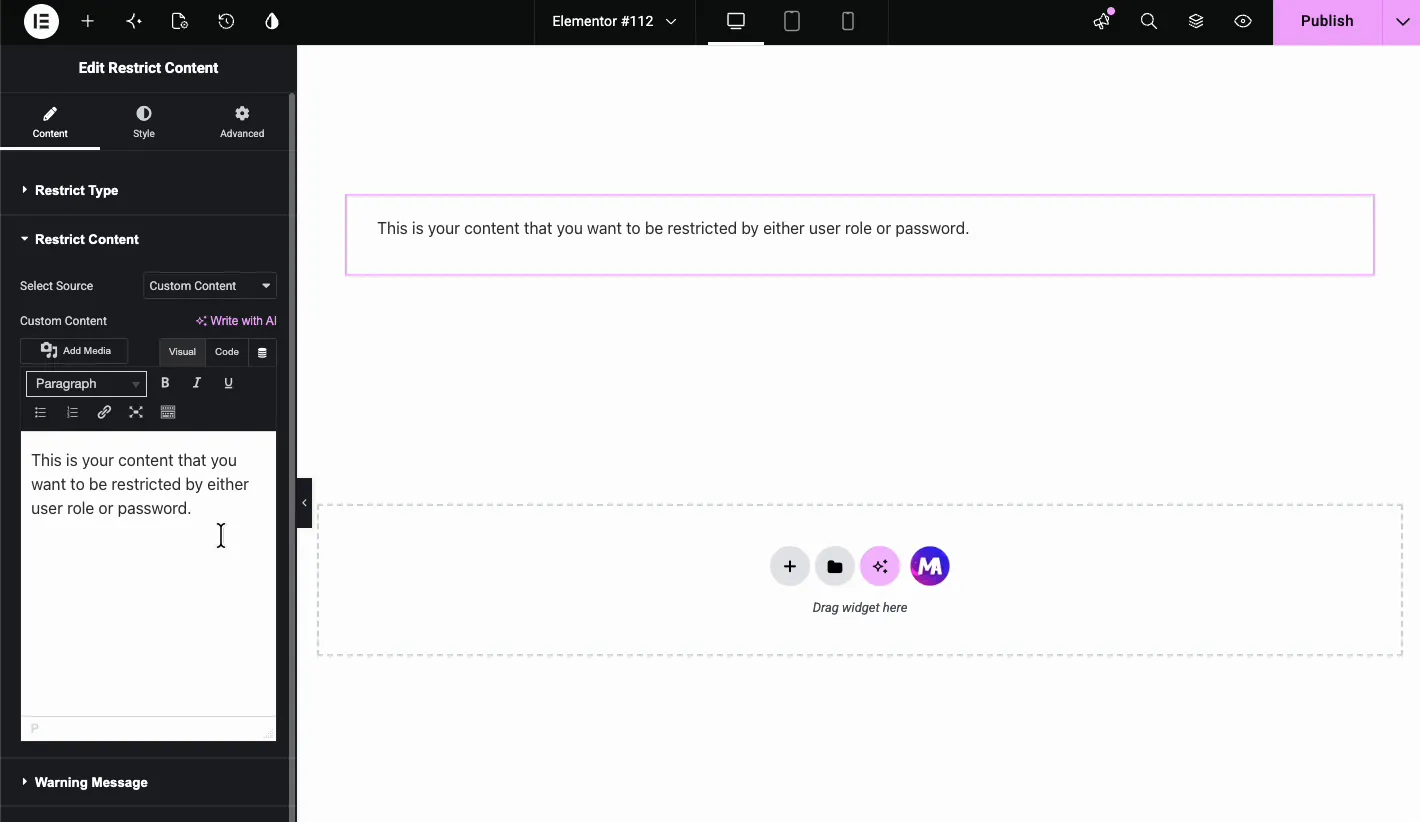Collapse the editor panel with side arrow
Screen dimensions: 1420x822
click(304, 503)
